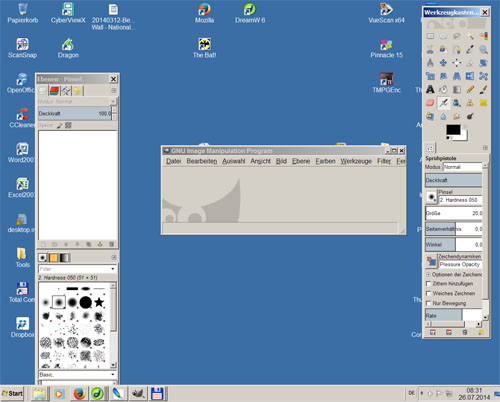Open the brushes dock tab configuration menu
Viewport: 500px width, 402px height.
point(114,257)
